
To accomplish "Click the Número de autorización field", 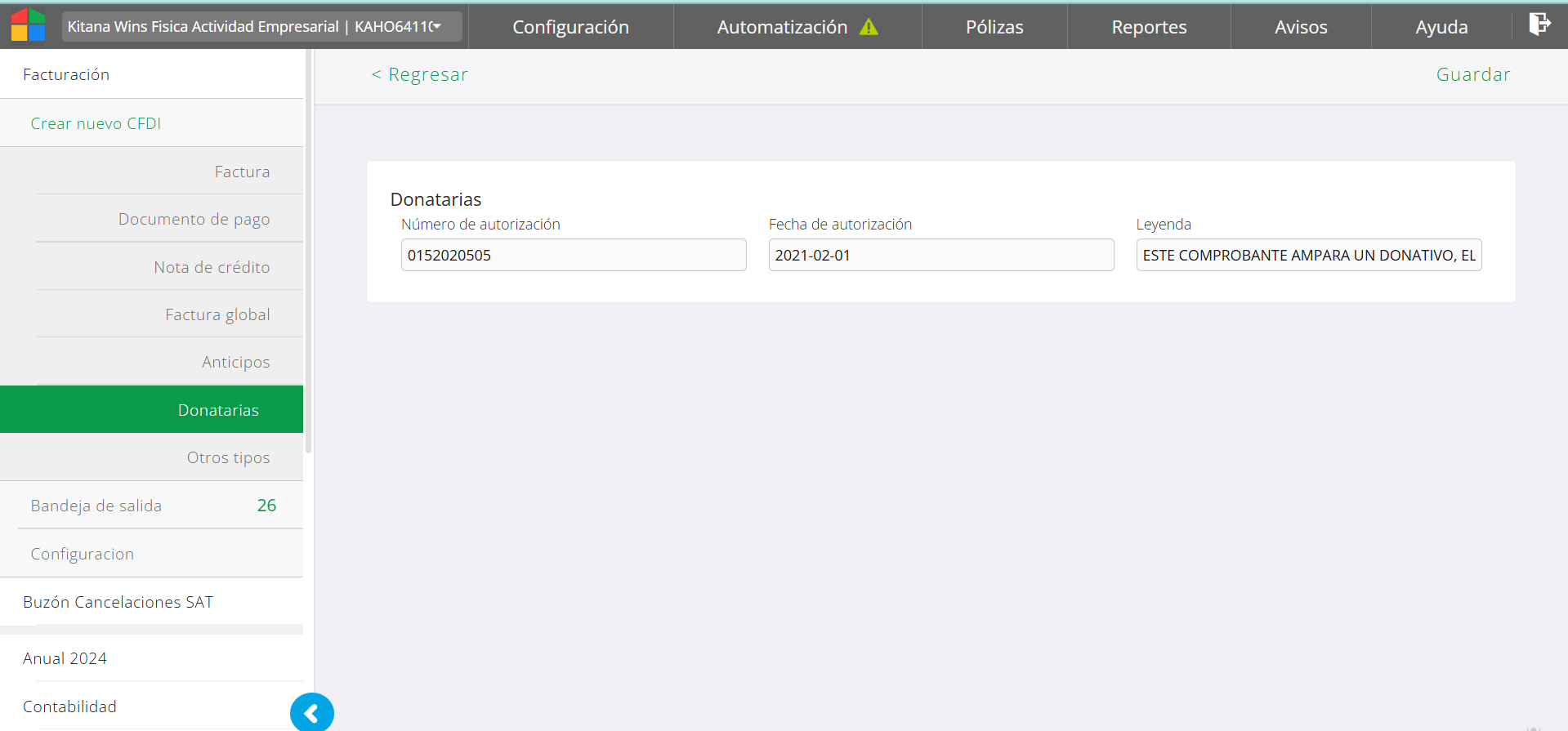I will 573,255.
